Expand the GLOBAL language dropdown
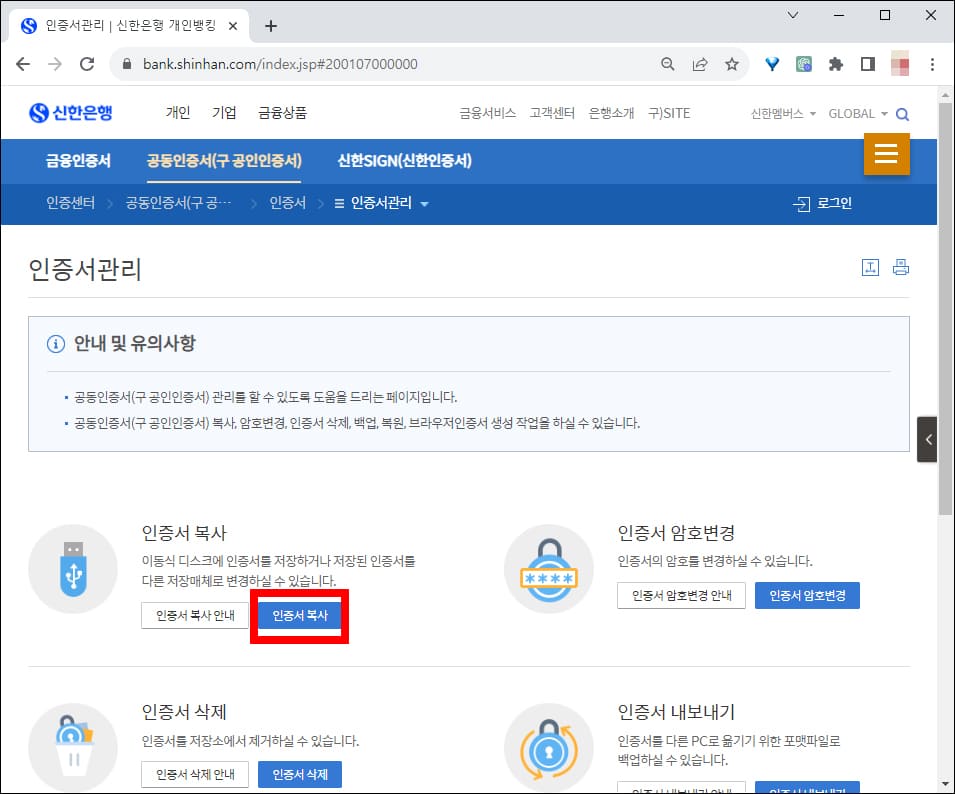The image size is (955, 794). click(857, 113)
